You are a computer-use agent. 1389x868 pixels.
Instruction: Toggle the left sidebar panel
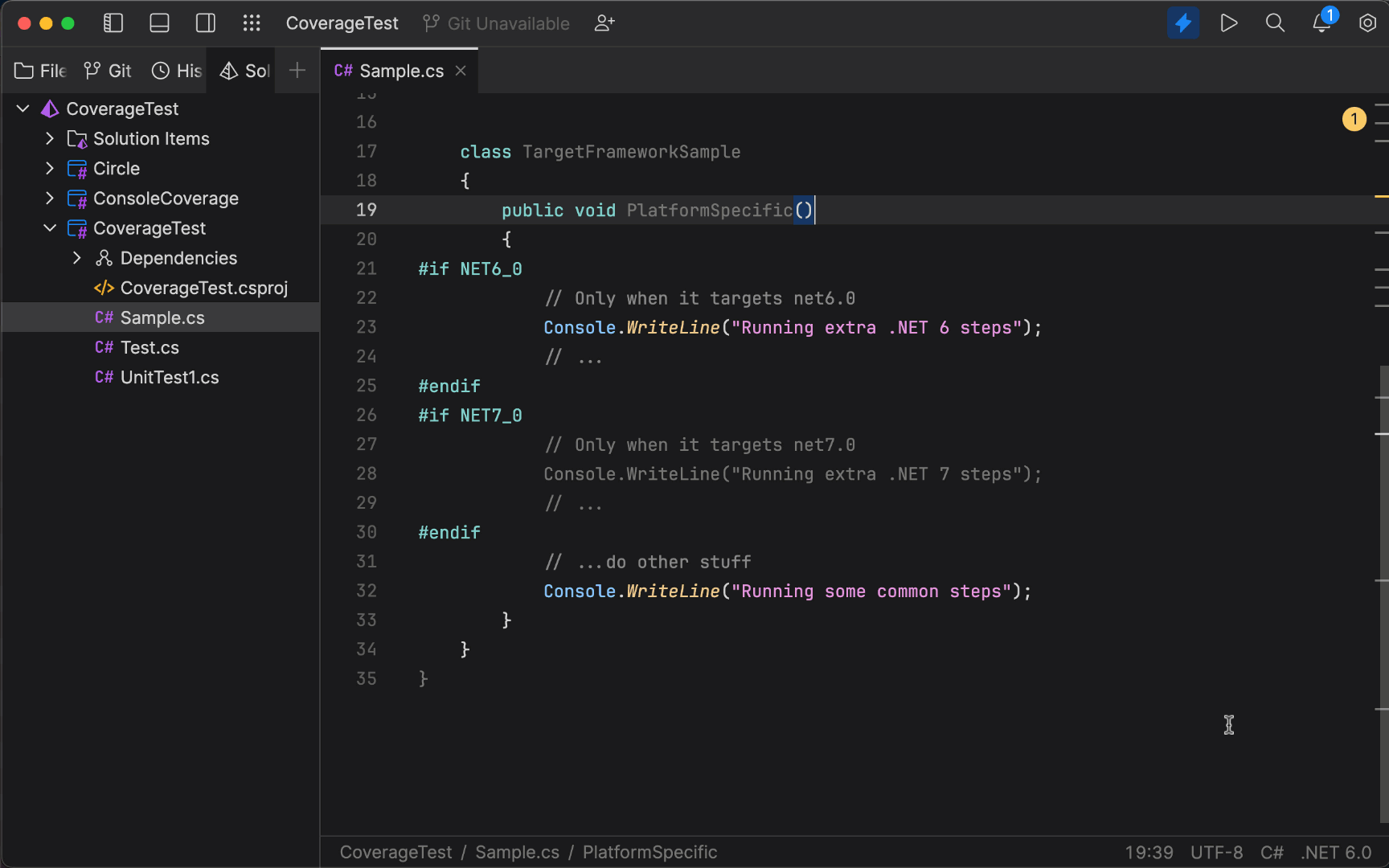click(x=113, y=23)
